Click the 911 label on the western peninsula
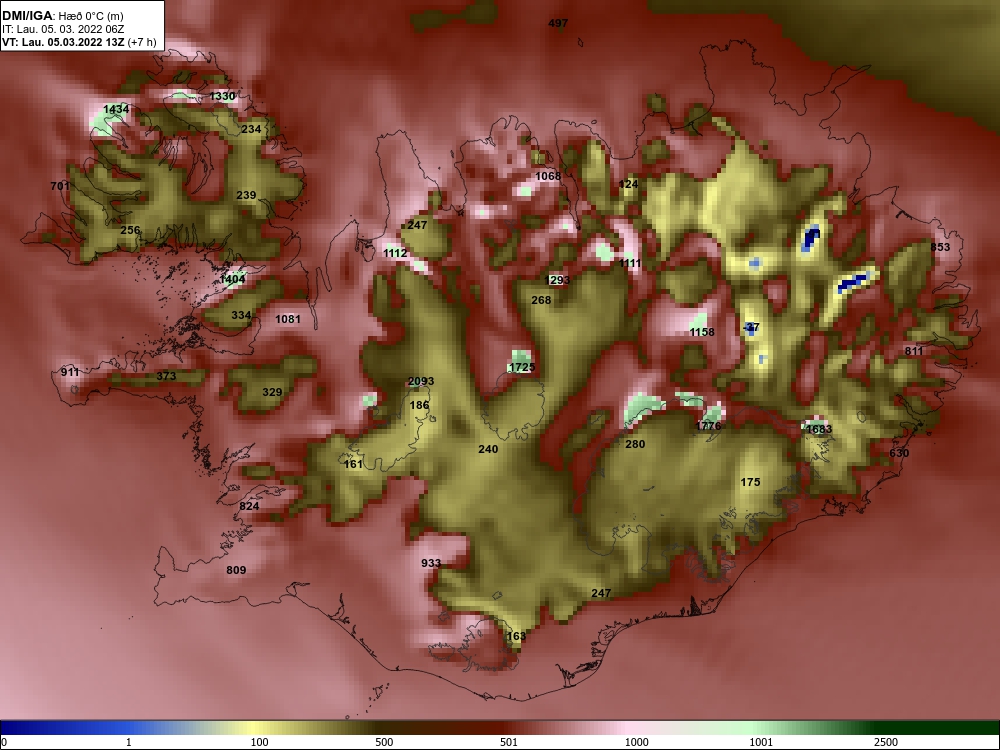Image resolution: width=1000 pixels, height=750 pixels. (x=70, y=372)
